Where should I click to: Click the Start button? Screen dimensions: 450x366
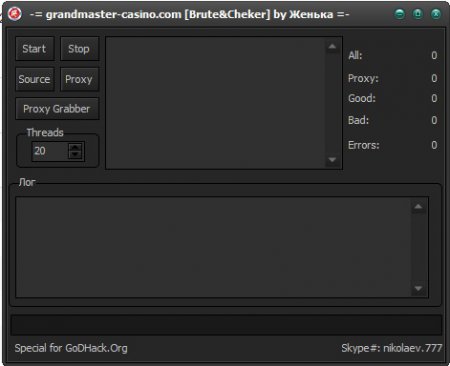tap(35, 49)
